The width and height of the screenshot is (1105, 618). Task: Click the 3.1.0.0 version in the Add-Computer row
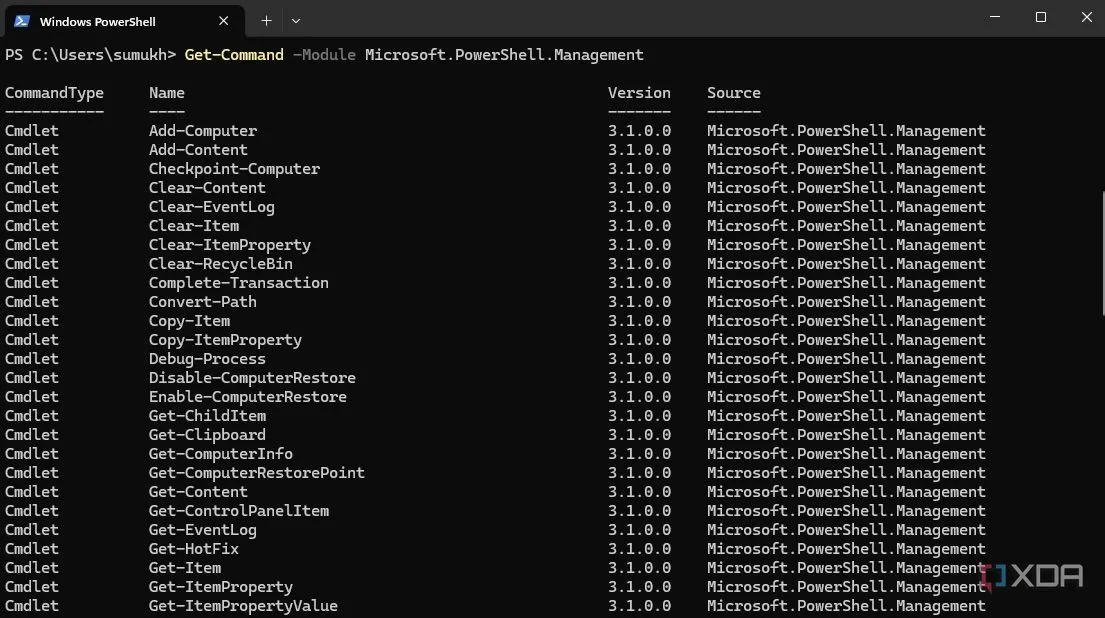pos(639,131)
